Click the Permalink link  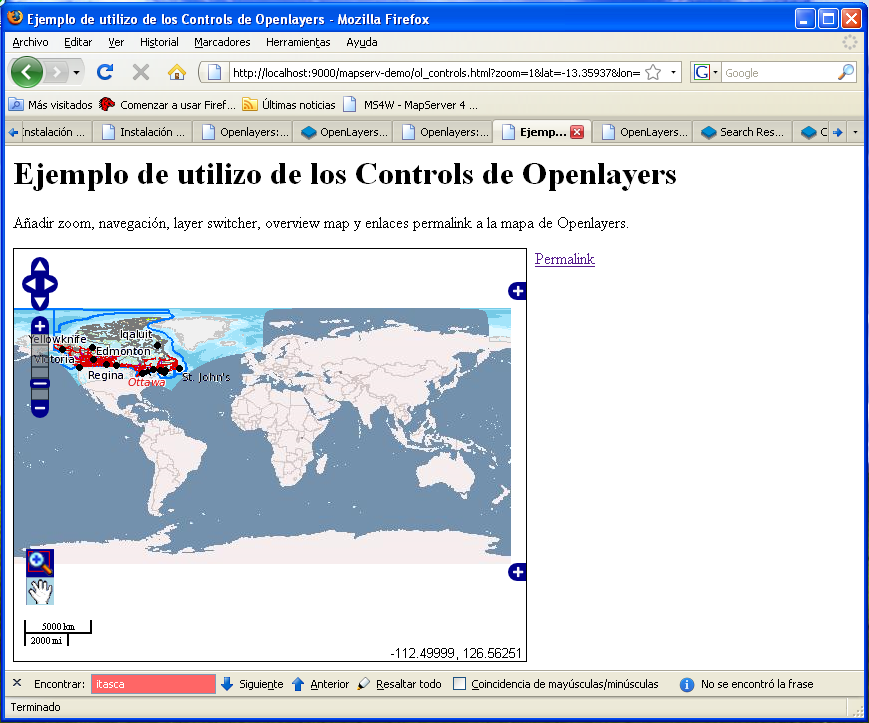(564, 259)
